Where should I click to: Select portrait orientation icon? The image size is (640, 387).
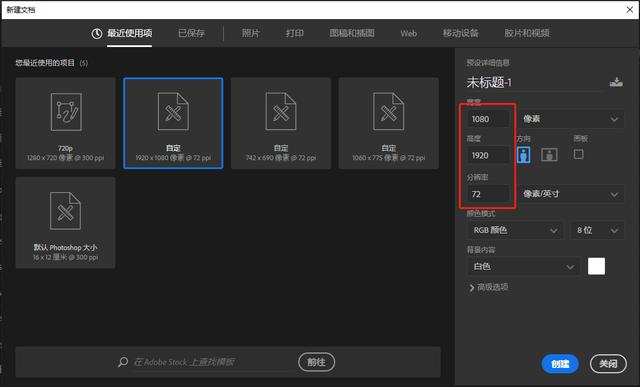(524, 155)
